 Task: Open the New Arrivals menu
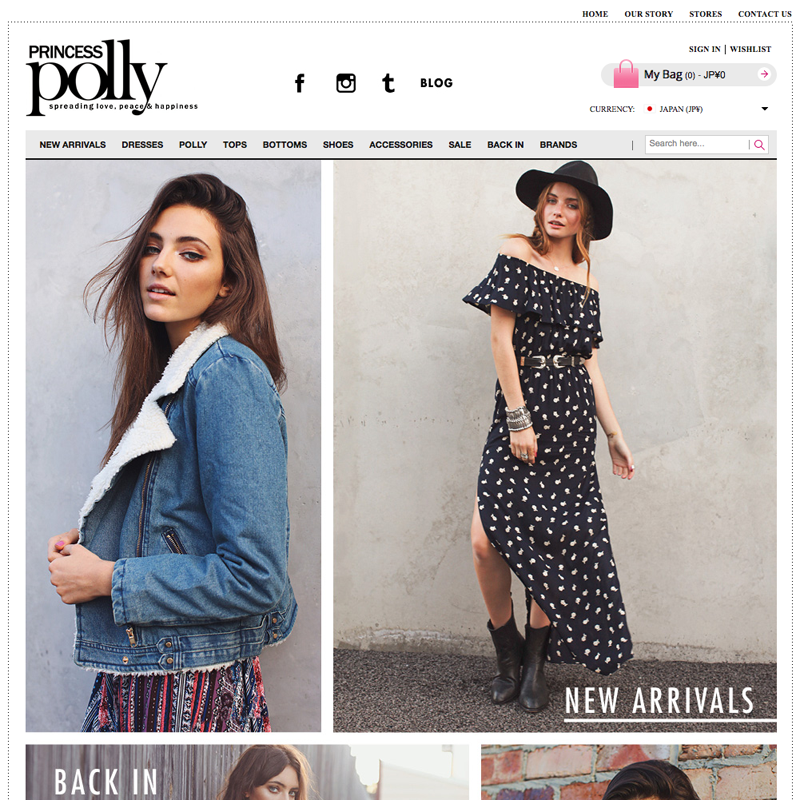(72, 145)
